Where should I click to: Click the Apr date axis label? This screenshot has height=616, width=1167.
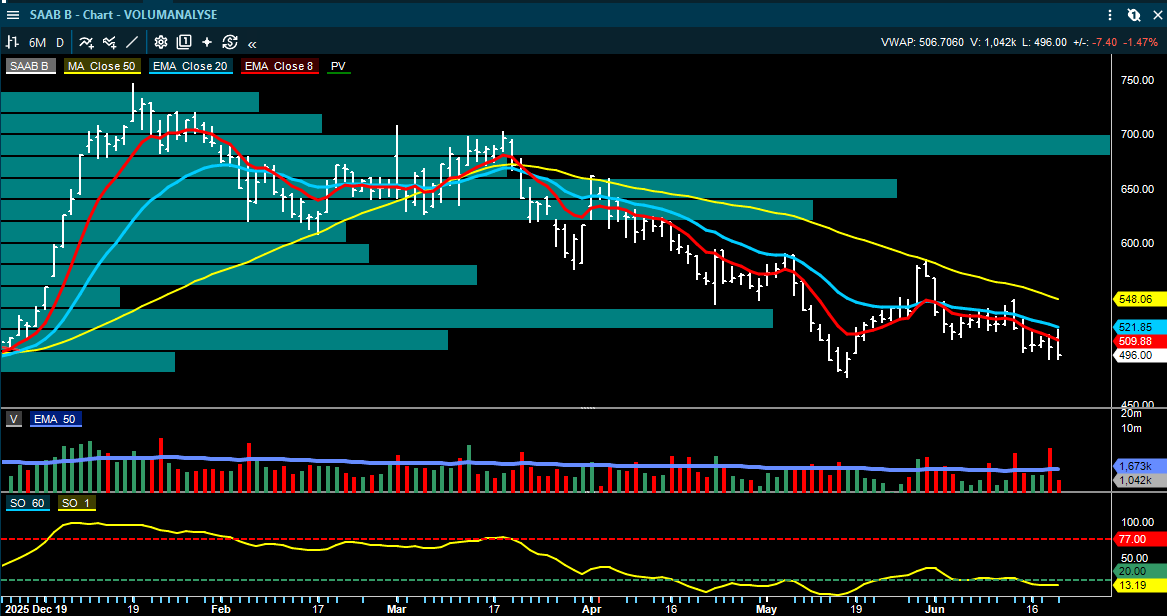tap(592, 608)
